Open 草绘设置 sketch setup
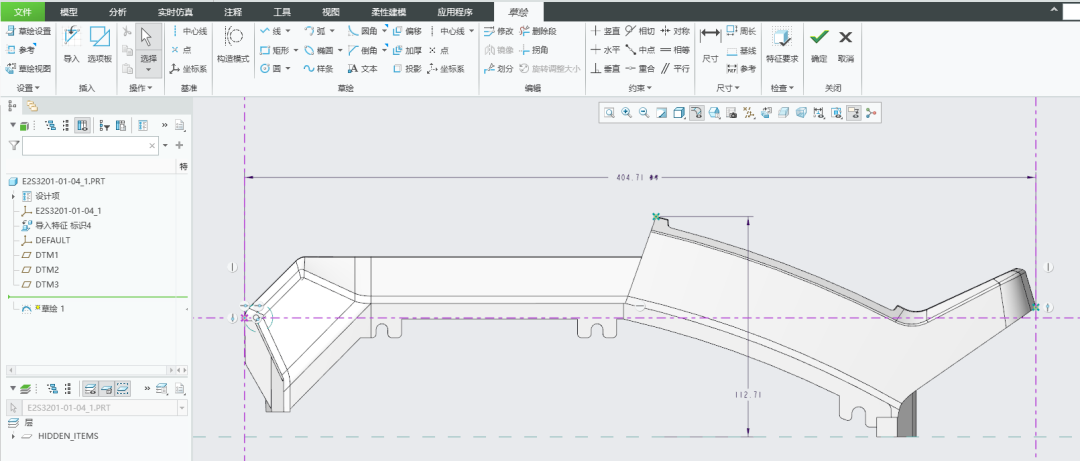 click(28, 31)
